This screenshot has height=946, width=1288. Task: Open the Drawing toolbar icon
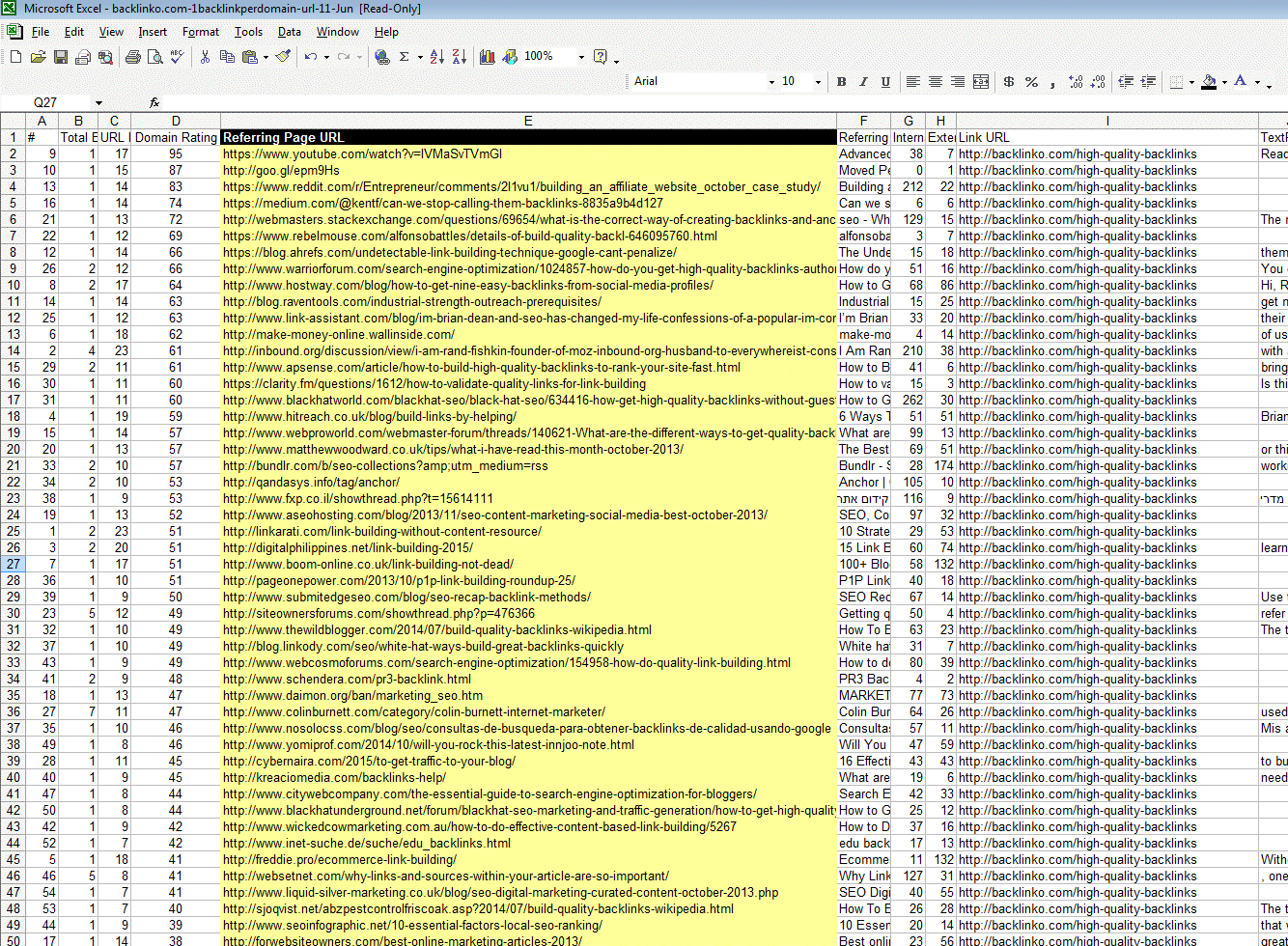(510, 57)
